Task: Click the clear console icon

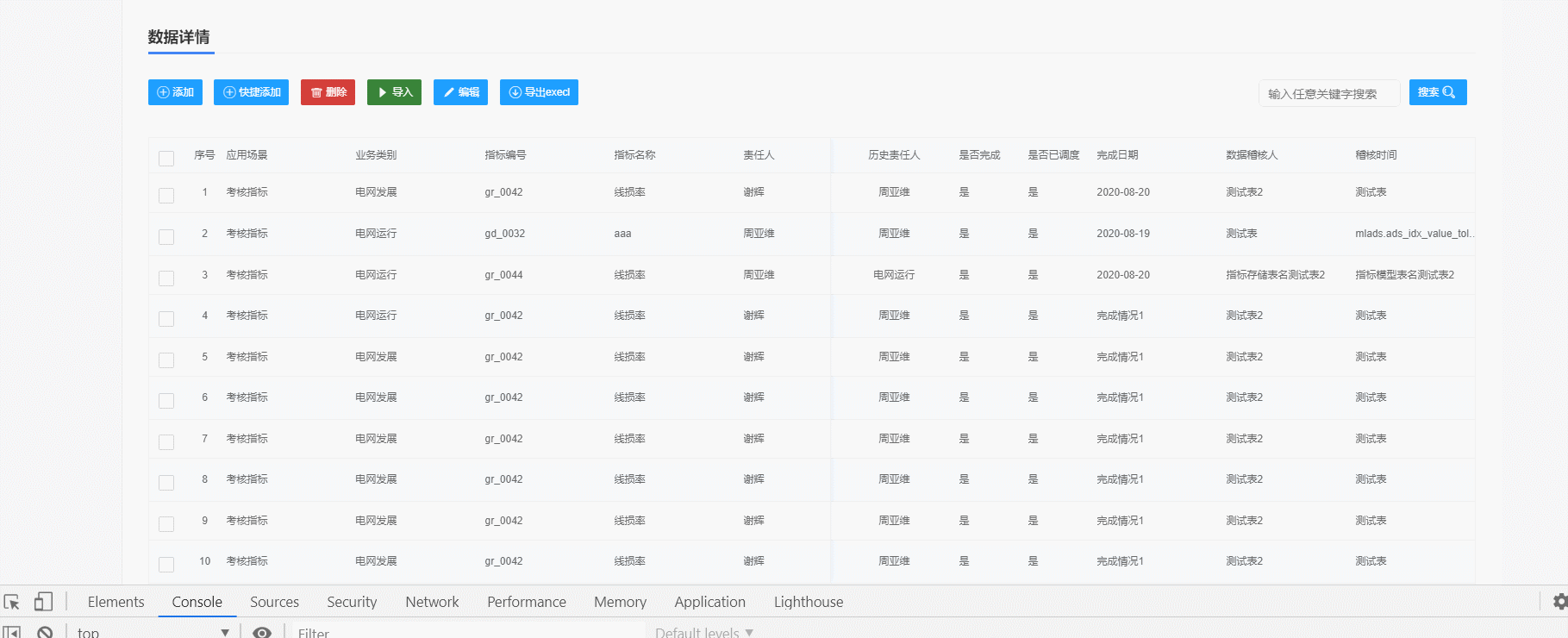Action: pyautogui.click(x=45, y=632)
